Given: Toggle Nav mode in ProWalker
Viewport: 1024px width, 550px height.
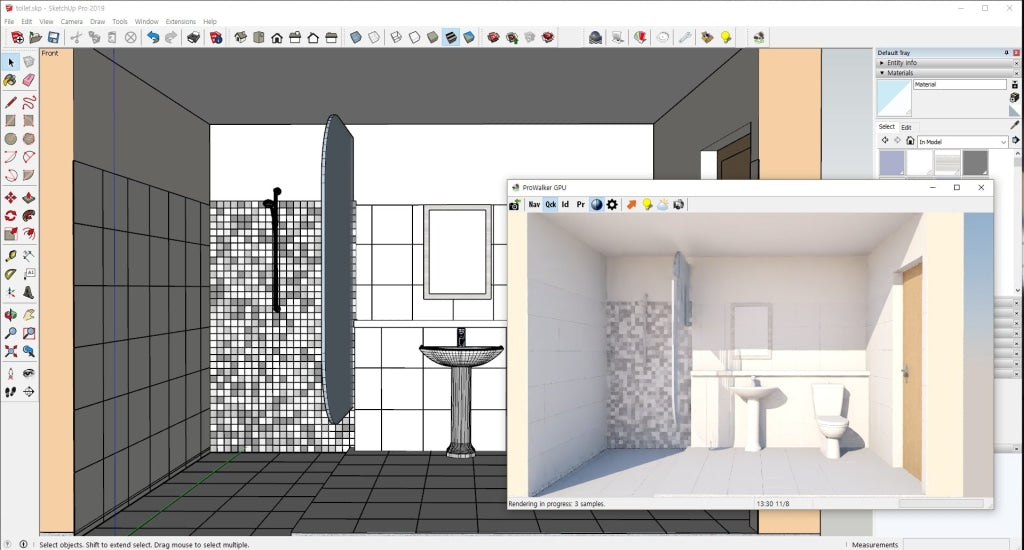Looking at the screenshot, I should click(x=534, y=205).
